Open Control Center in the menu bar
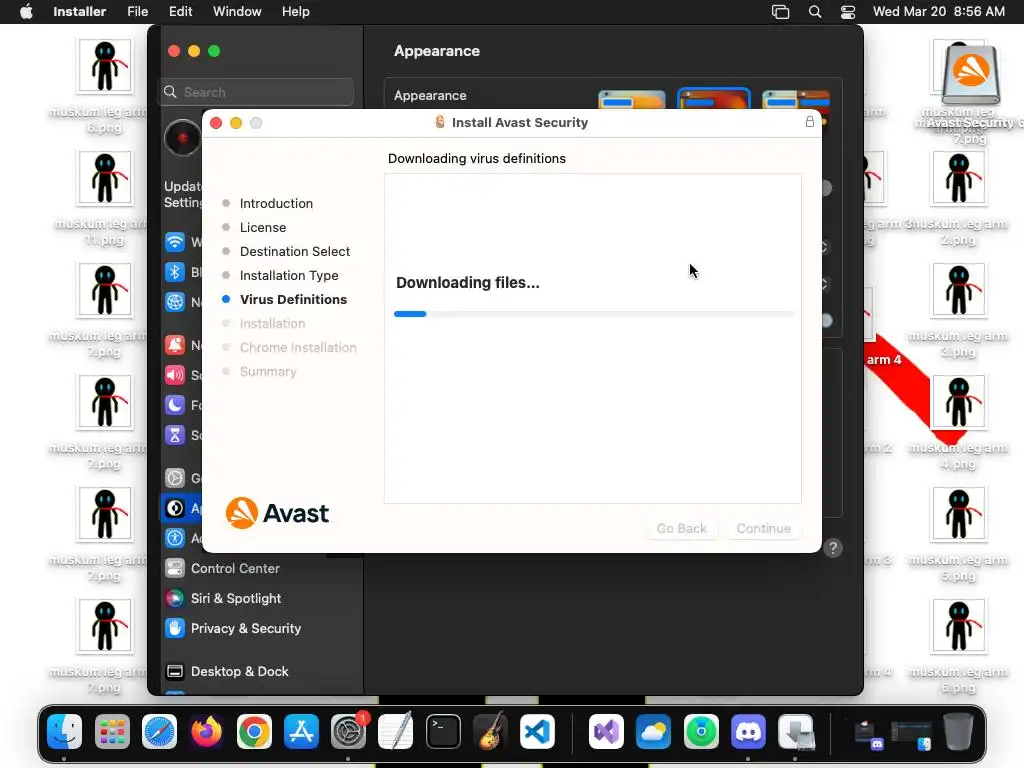The image size is (1024, 768). point(848,12)
